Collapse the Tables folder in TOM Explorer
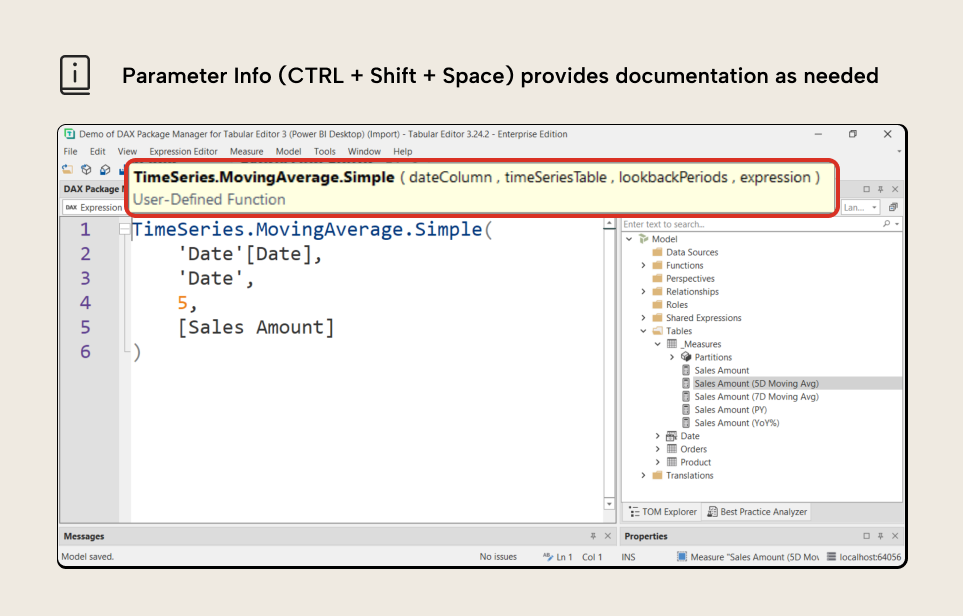 [642, 331]
